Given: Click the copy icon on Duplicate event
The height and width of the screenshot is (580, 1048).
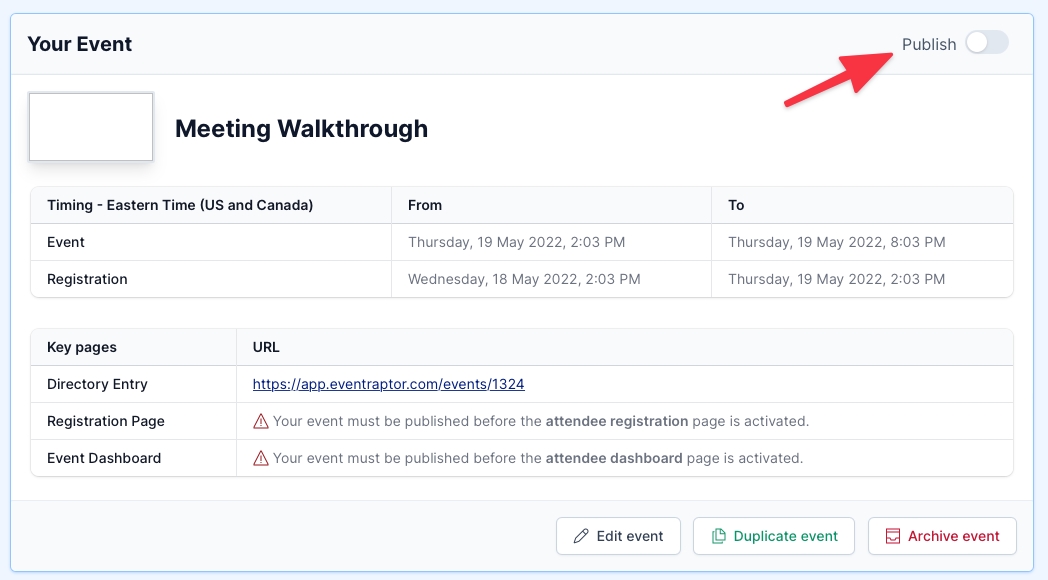Looking at the screenshot, I should pos(718,536).
